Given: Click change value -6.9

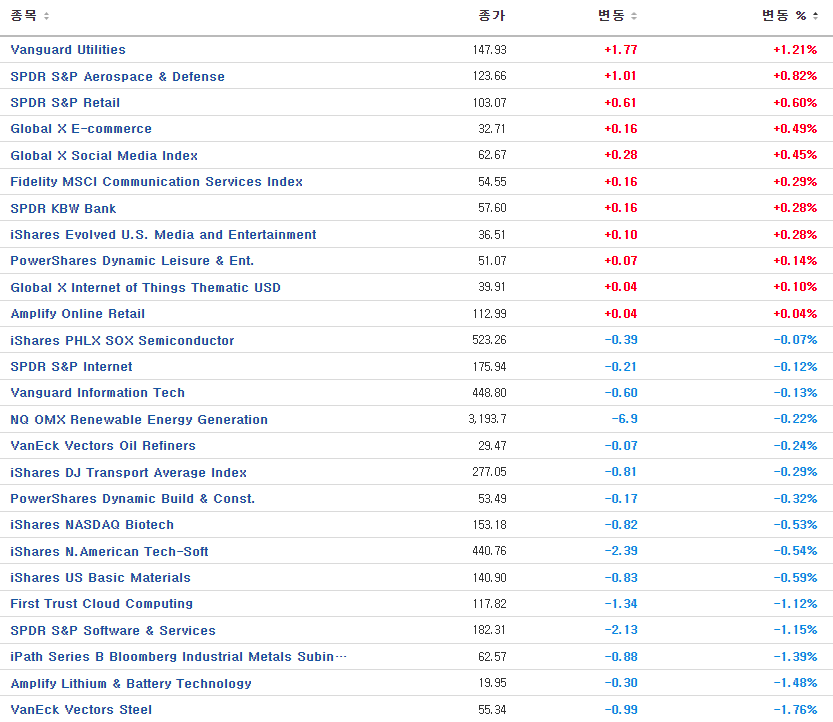Looking at the screenshot, I should pos(624,419).
